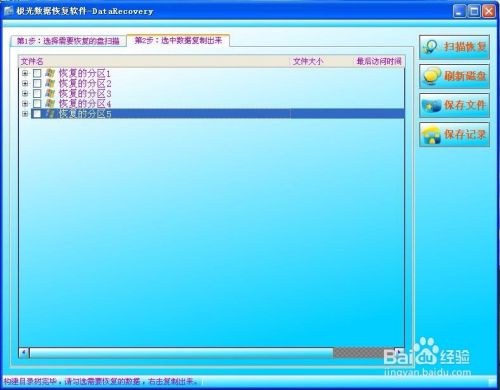Select the highlighted 恢复的分区5 row text
The image size is (500, 390).
point(85,114)
